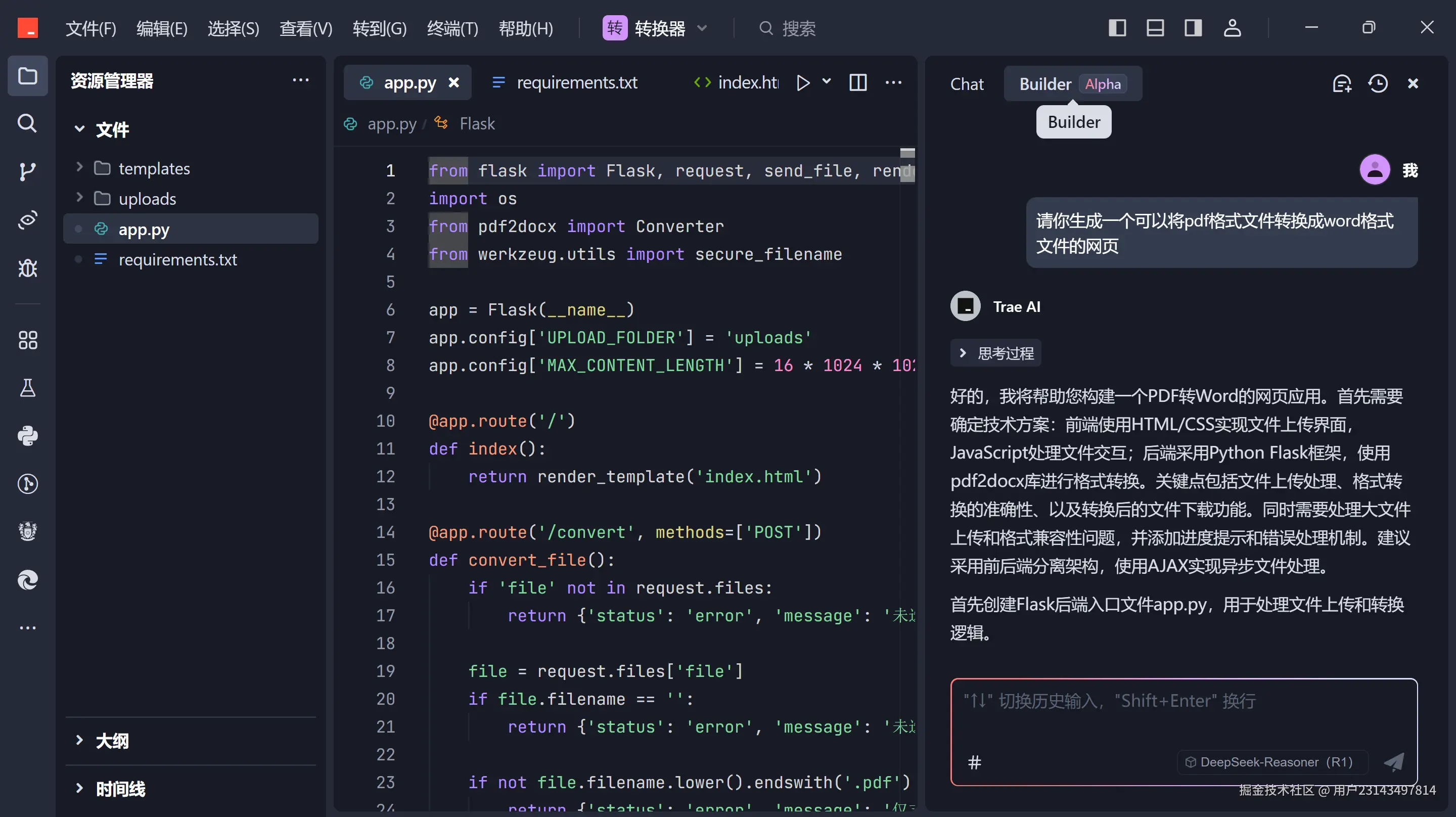The width and height of the screenshot is (1456, 817).
Task: Toggle the AI side bar layout
Action: tap(1193, 28)
